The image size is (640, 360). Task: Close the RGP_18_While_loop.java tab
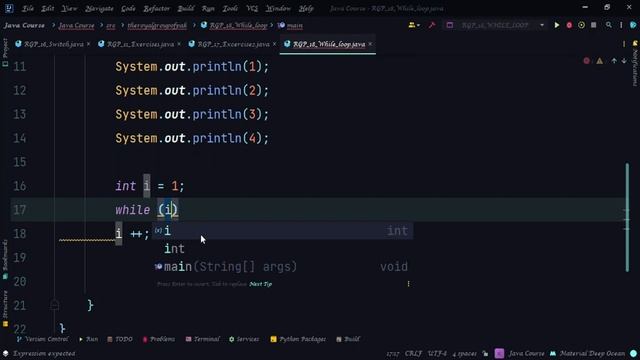coord(370,44)
